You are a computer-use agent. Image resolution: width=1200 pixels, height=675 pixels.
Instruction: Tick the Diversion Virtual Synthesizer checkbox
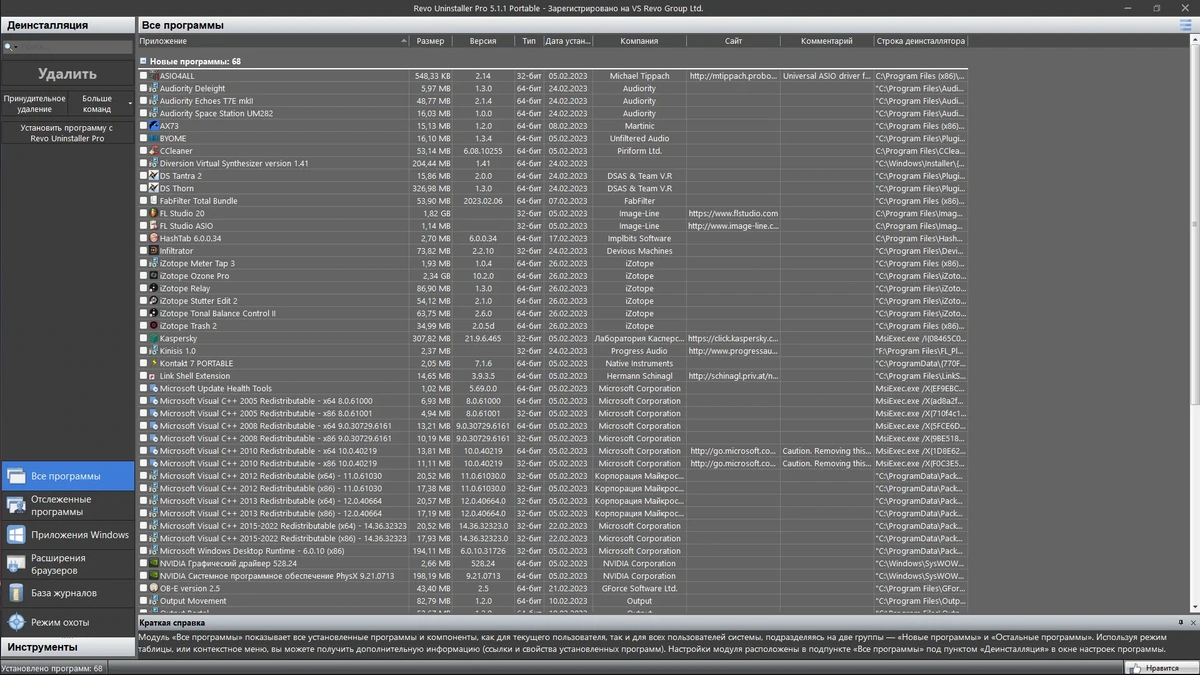(x=143, y=163)
